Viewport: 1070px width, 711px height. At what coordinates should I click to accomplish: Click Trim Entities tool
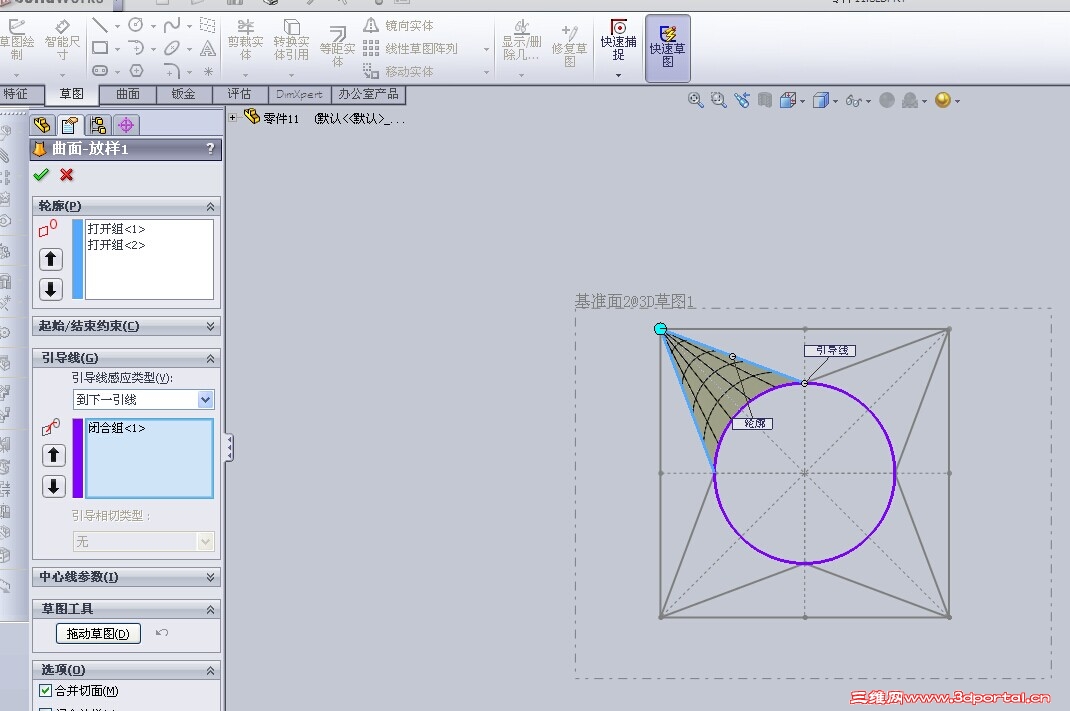click(x=246, y=41)
